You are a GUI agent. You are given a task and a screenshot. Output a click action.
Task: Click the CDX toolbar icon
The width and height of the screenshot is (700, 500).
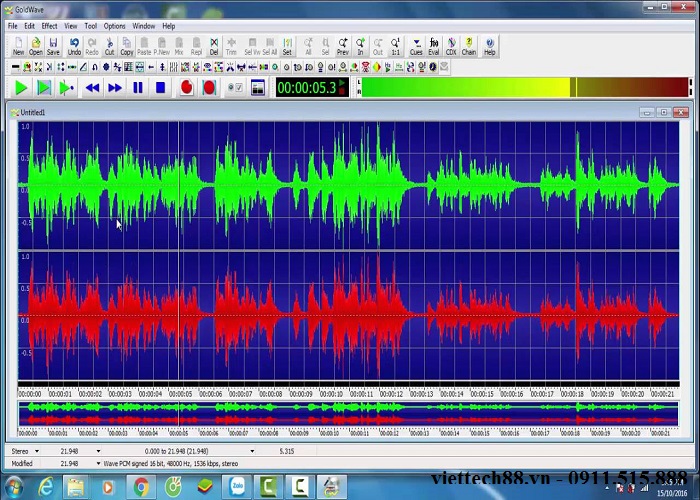[451, 46]
